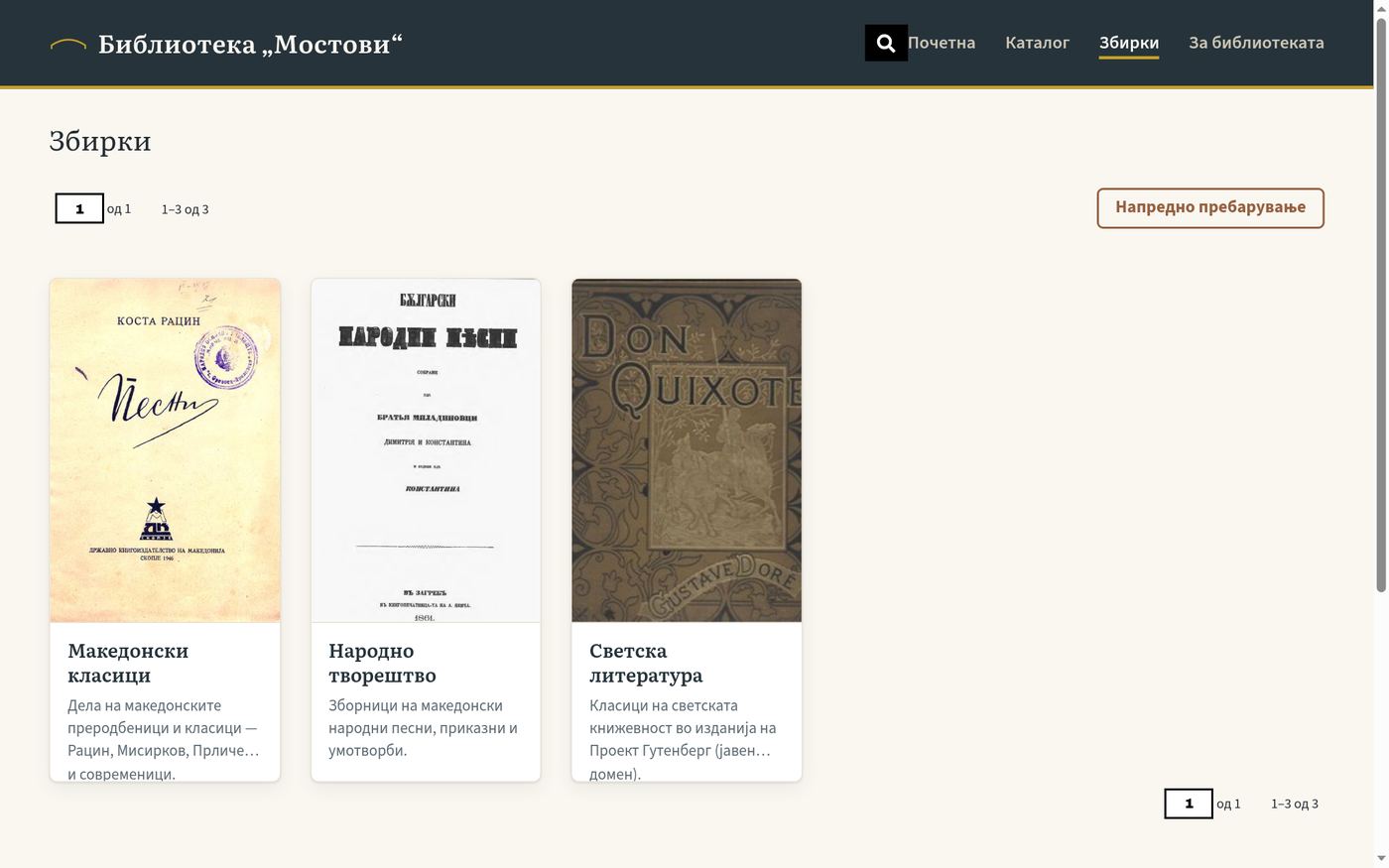The image size is (1389, 868).
Task: Open the Светска литература collection title
Action: click(646, 663)
